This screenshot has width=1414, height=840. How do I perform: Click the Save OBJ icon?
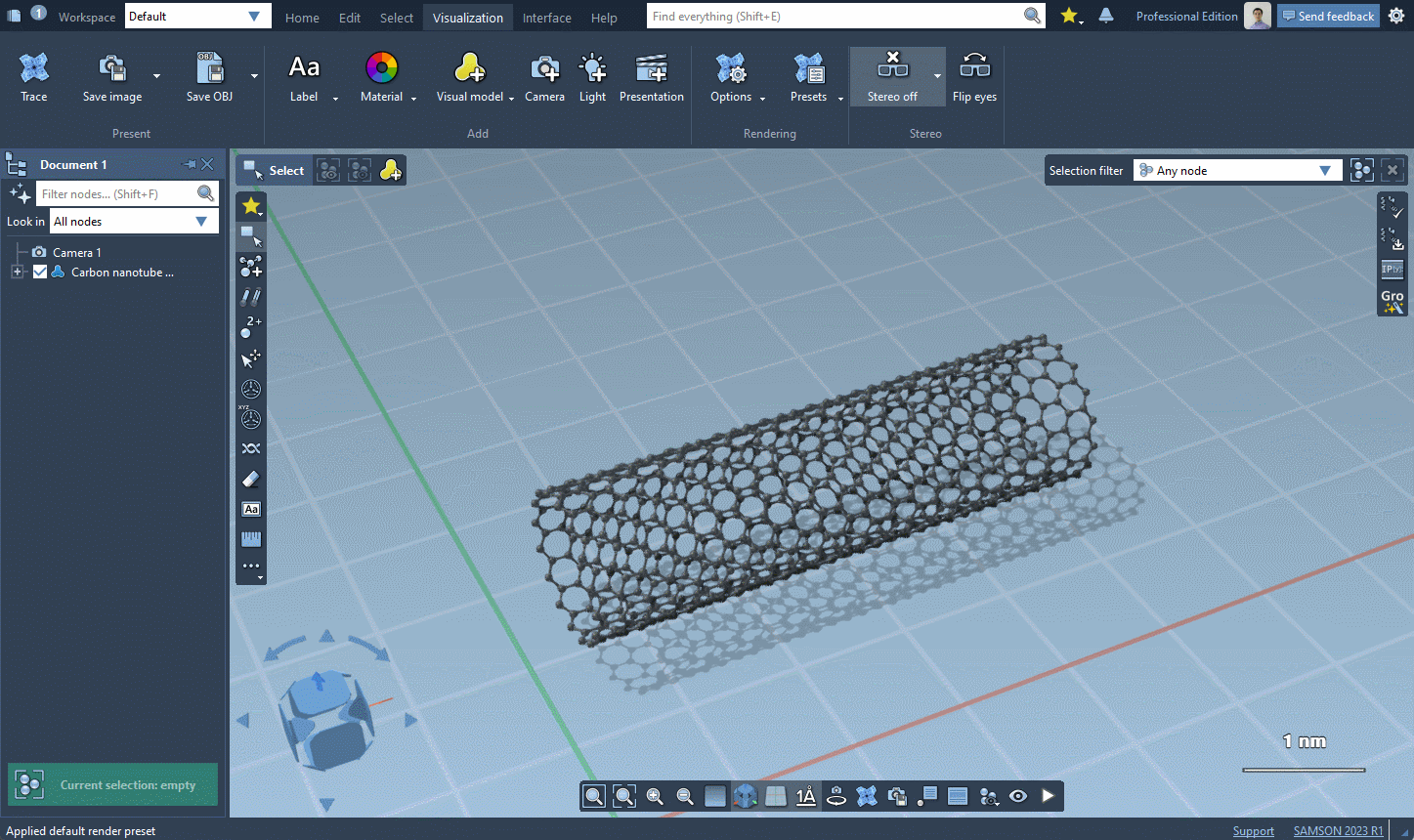[209, 76]
